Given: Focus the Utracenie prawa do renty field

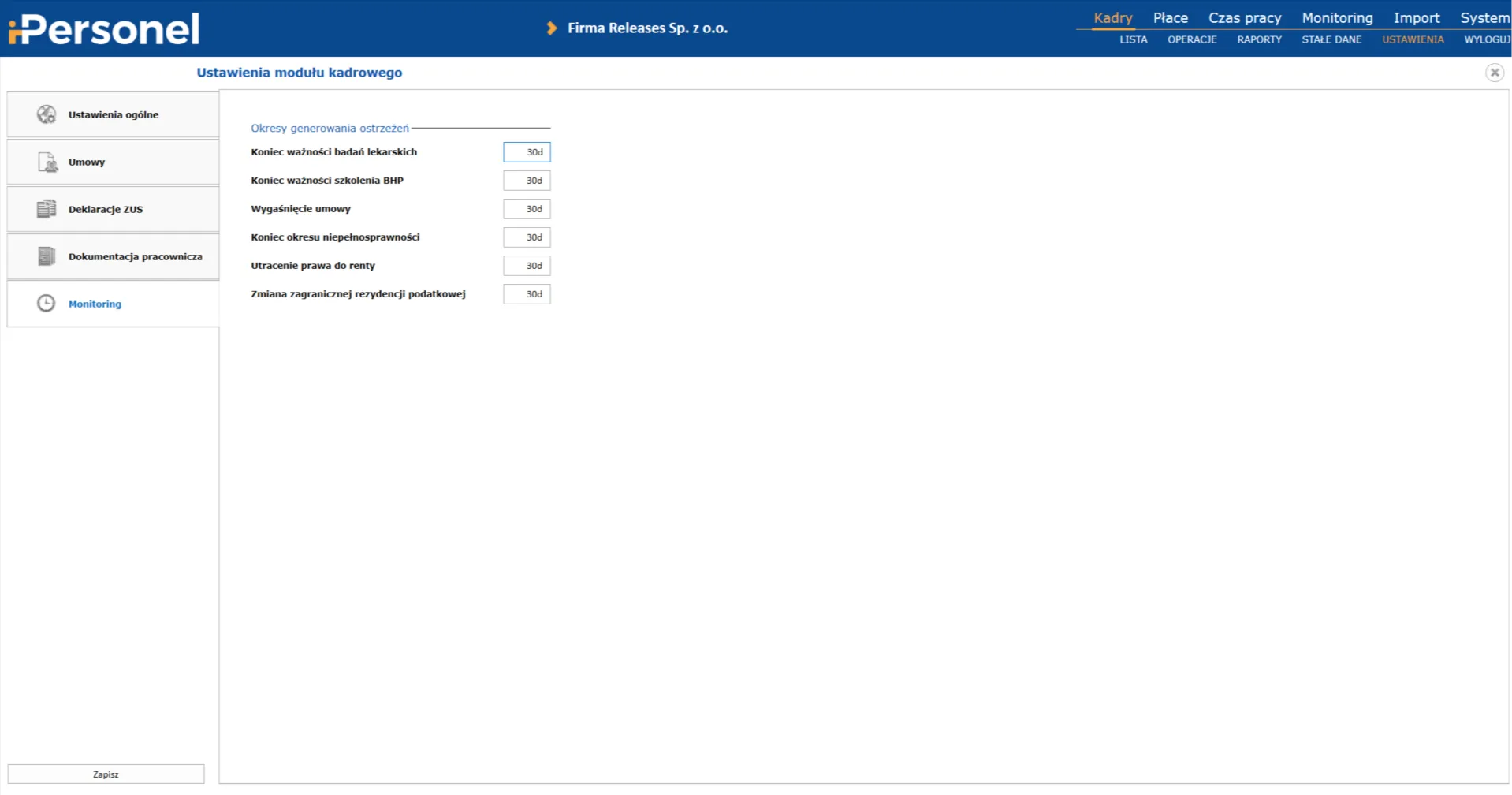Looking at the screenshot, I should 527,266.
